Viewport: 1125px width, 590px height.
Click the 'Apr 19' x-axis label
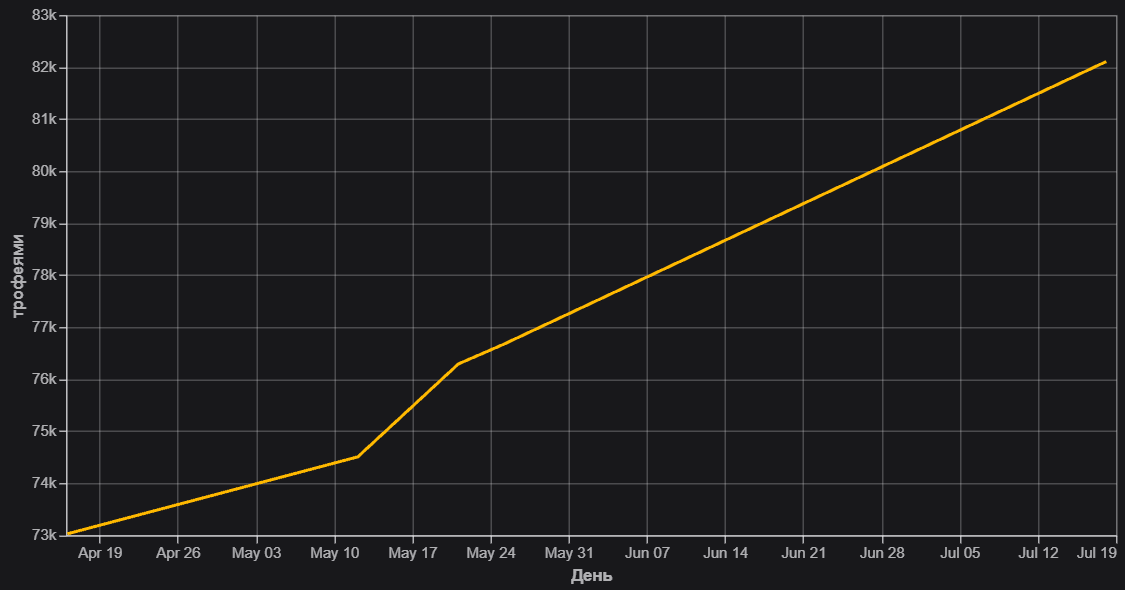pos(100,553)
